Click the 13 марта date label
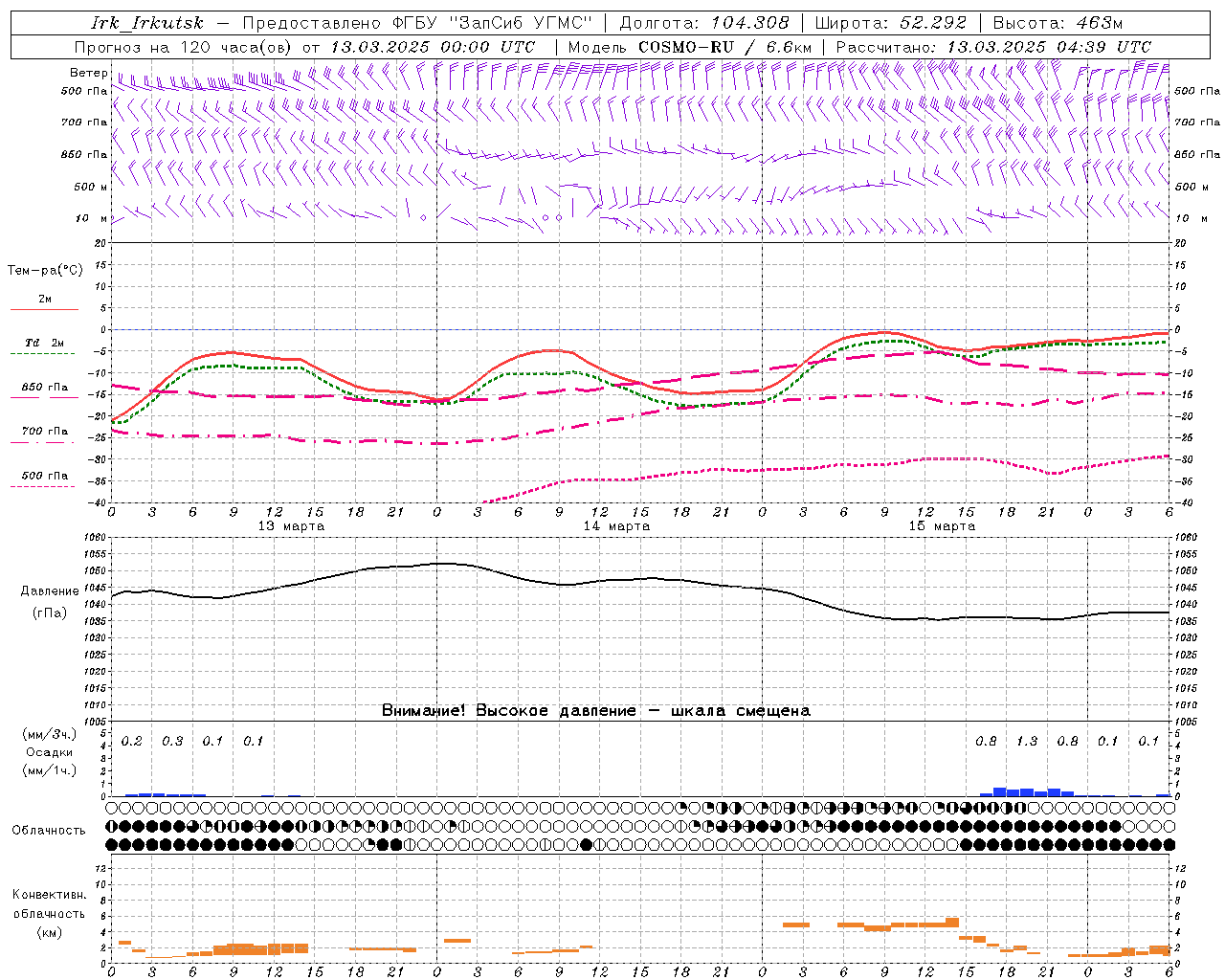 pos(292,526)
